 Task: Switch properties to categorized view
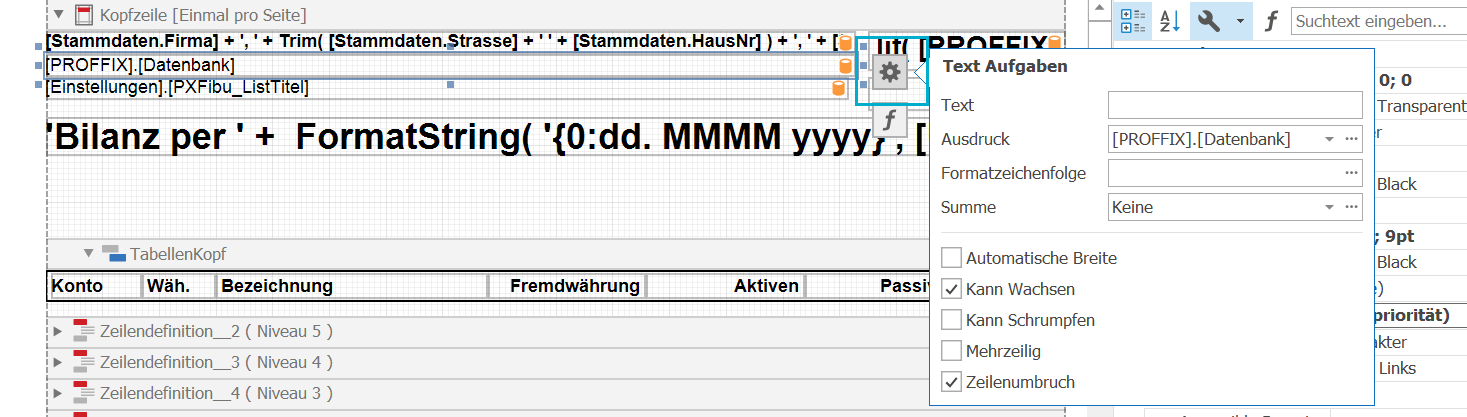point(1133,20)
